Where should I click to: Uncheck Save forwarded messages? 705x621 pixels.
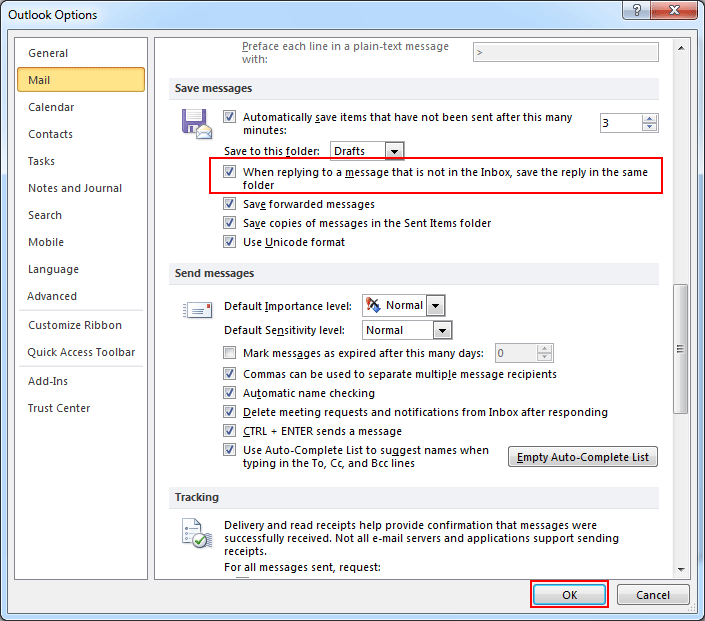pos(229,204)
